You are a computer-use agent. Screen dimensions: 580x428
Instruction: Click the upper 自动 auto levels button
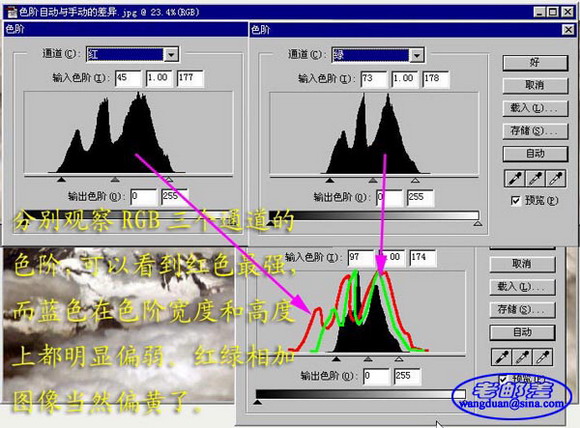tap(535, 154)
